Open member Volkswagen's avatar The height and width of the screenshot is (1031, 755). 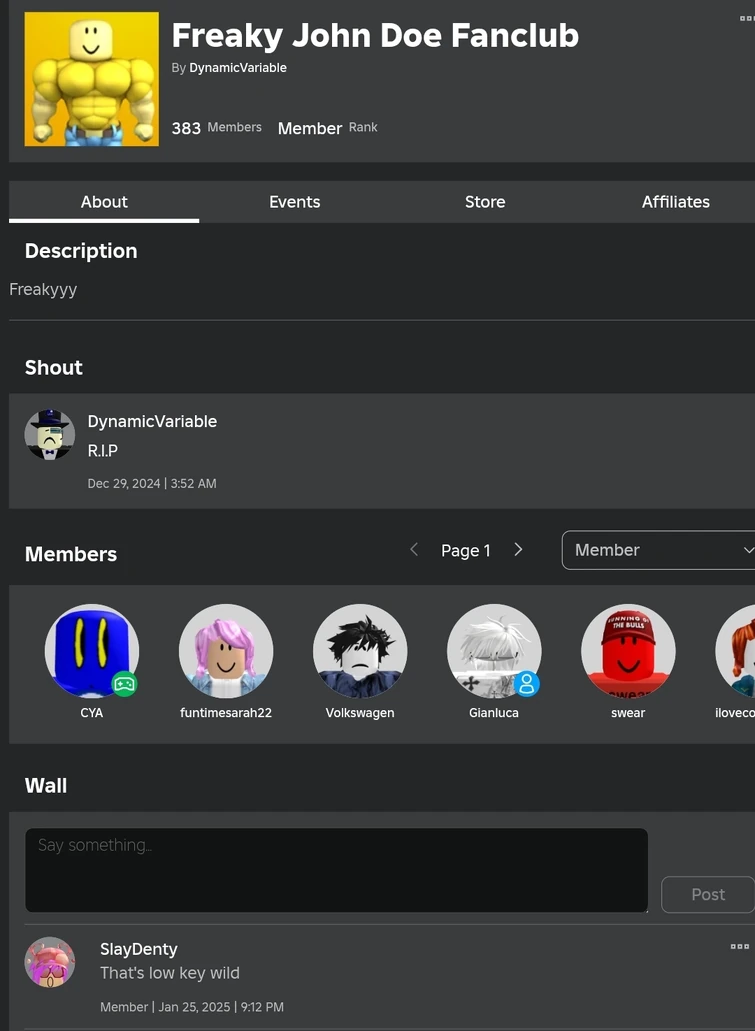coord(360,651)
